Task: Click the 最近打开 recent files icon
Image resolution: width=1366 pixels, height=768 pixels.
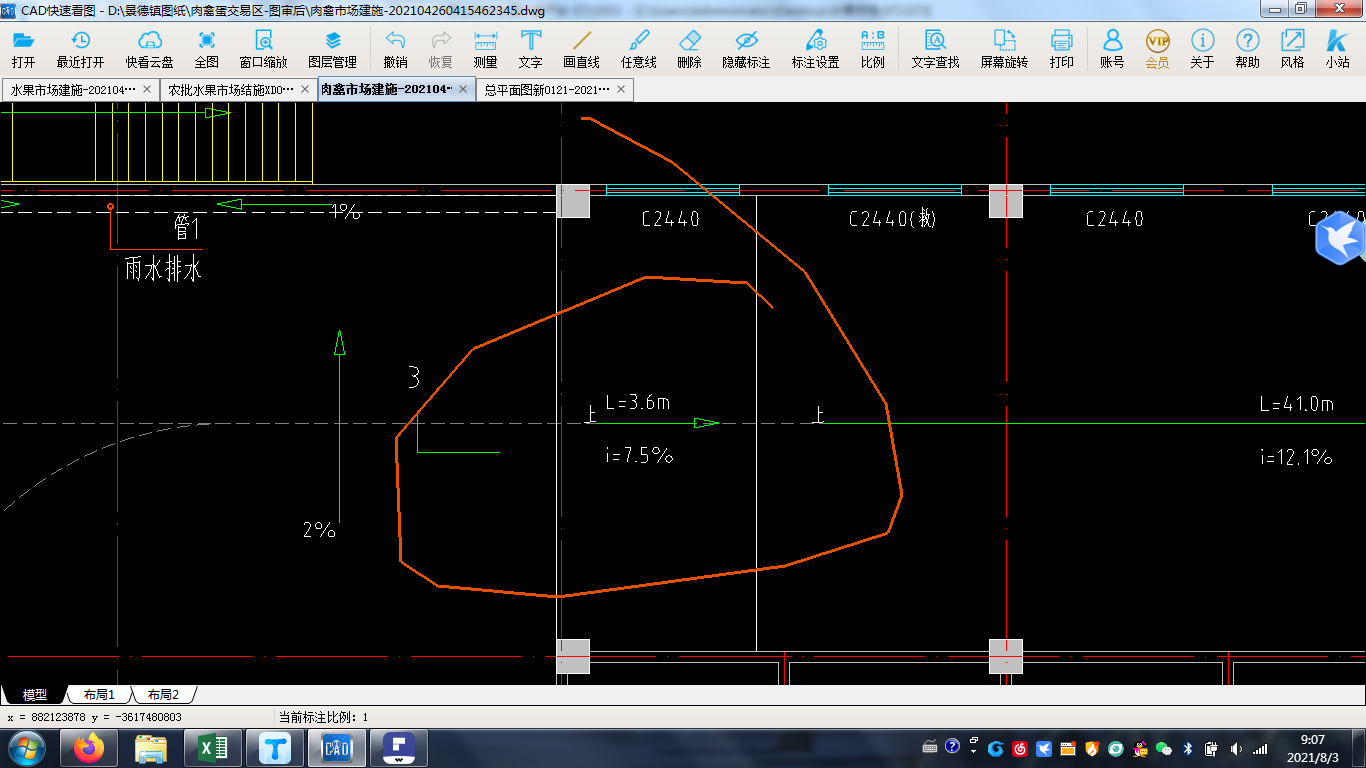Action: coord(80,48)
